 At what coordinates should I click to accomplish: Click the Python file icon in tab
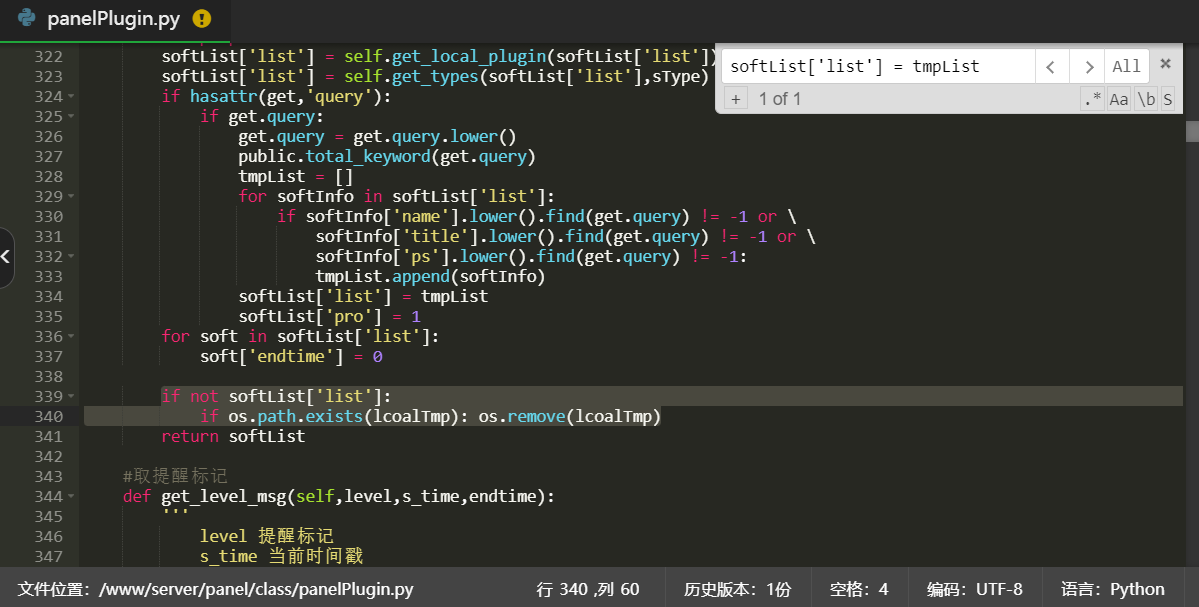(27, 18)
